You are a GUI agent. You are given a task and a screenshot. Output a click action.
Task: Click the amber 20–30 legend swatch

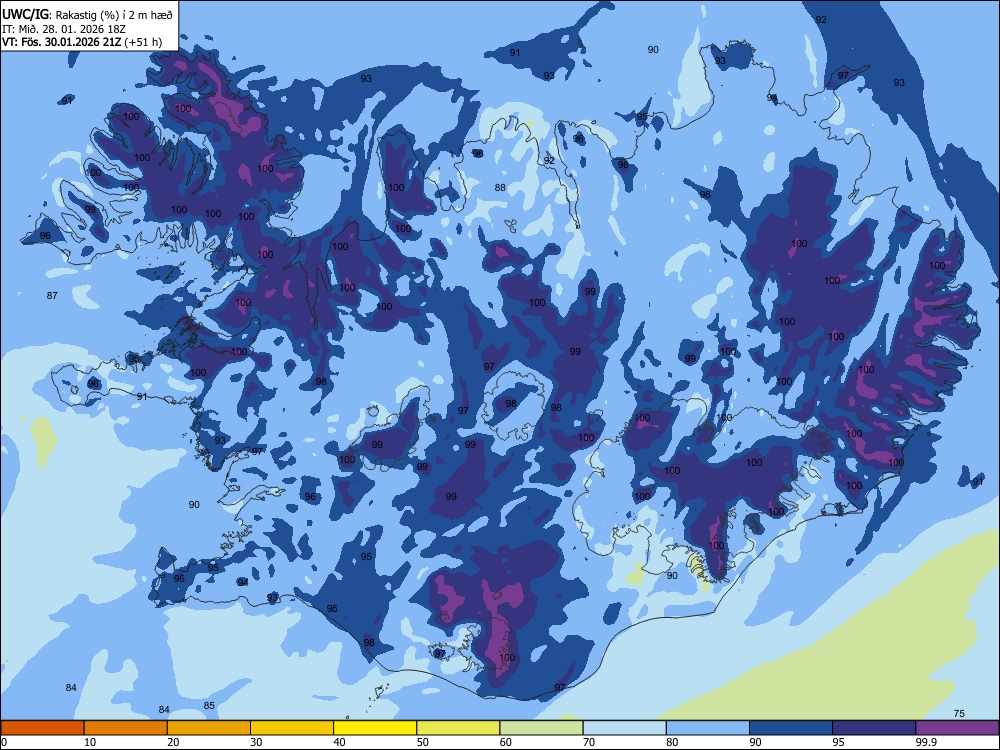[x=209, y=728]
